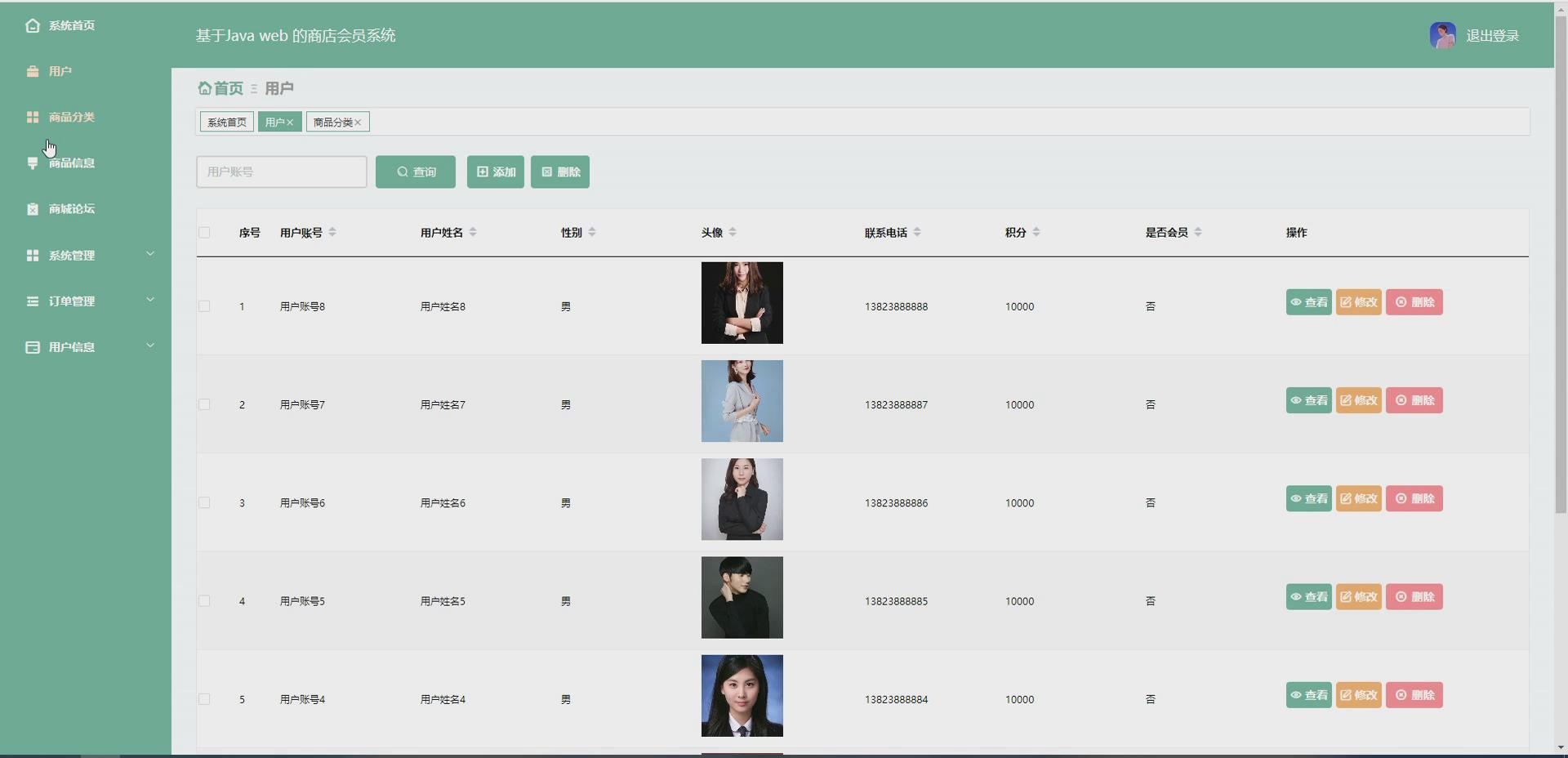Close the 商品分类 tab with its X
The image size is (1568, 758).
point(358,123)
